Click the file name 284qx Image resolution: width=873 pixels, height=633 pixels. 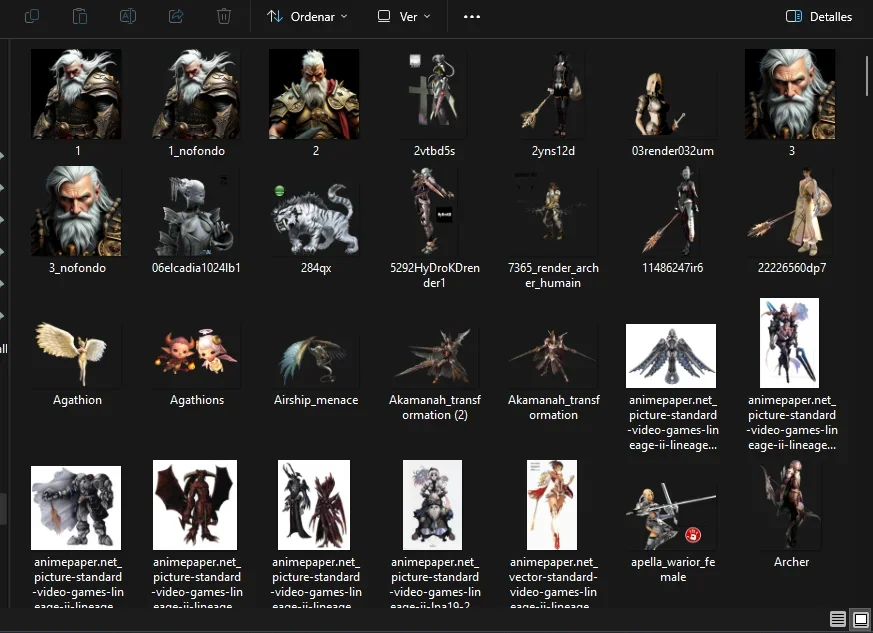coord(316,268)
